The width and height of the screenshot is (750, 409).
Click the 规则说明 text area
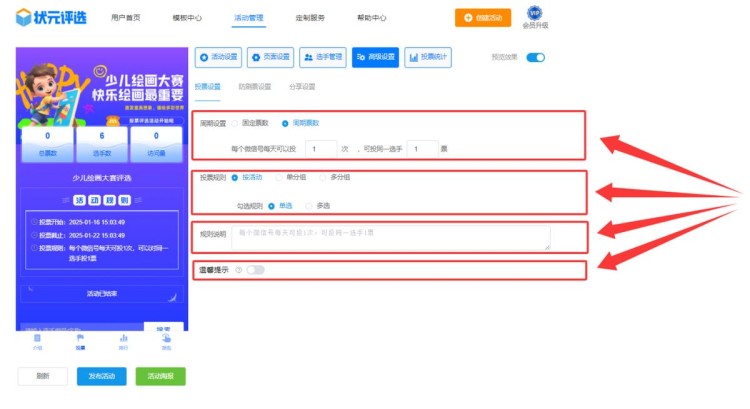point(390,237)
